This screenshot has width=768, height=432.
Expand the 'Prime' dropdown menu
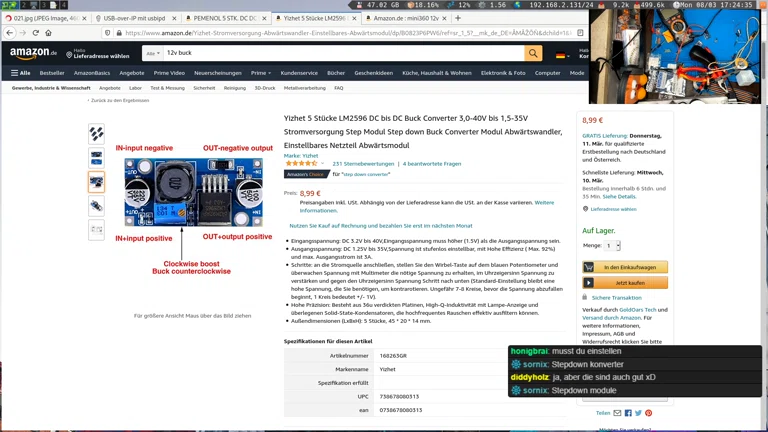click(261, 73)
